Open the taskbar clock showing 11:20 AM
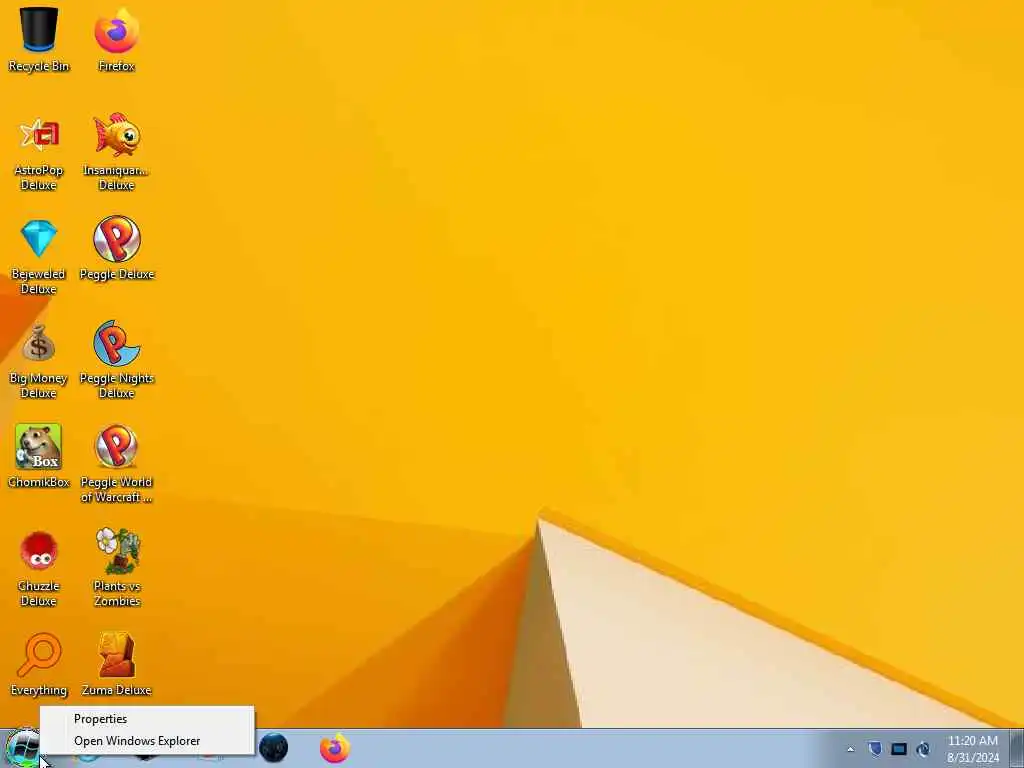Viewport: 1024px width, 768px height. pos(972,749)
